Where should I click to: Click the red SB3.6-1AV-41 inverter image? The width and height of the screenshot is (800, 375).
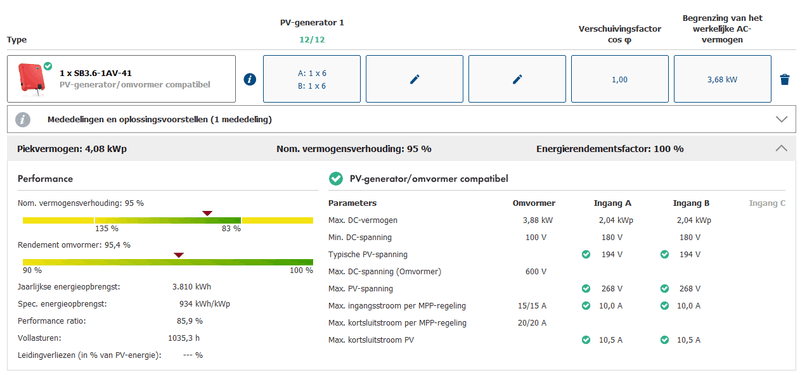click(32, 78)
